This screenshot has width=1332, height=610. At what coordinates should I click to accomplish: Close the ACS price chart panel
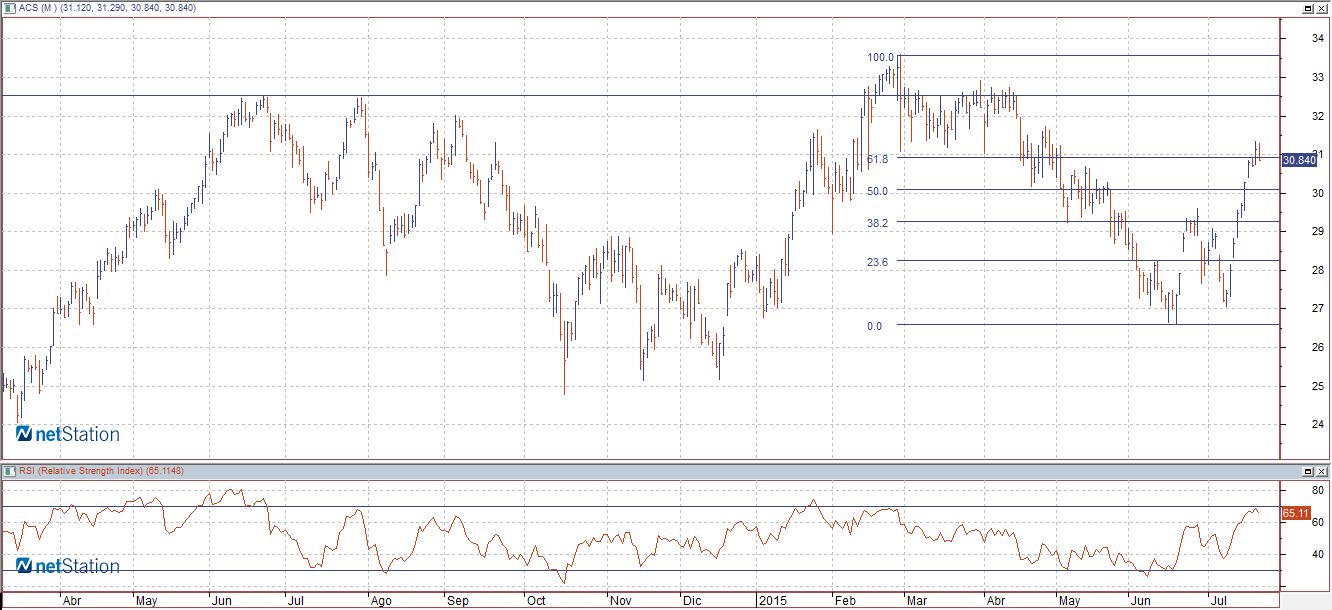(1321, 8)
